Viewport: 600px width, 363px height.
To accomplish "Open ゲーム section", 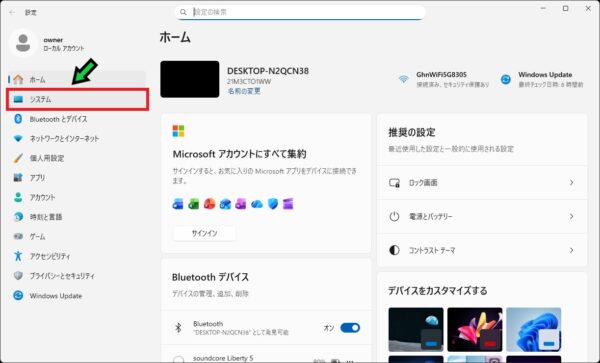I will coord(77,236).
